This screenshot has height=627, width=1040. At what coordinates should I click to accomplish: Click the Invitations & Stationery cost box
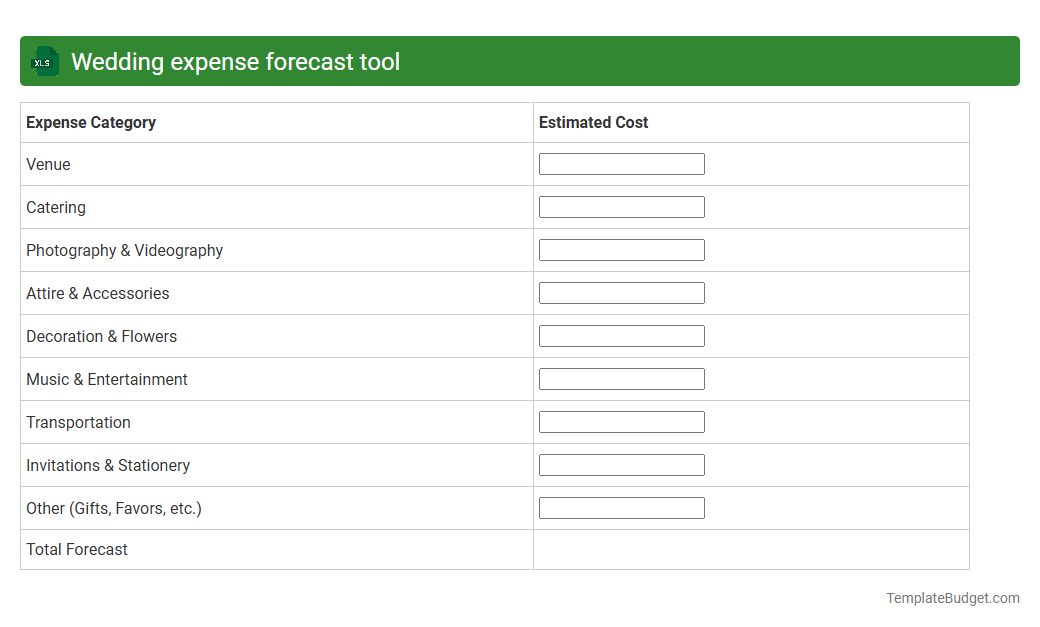pos(621,464)
